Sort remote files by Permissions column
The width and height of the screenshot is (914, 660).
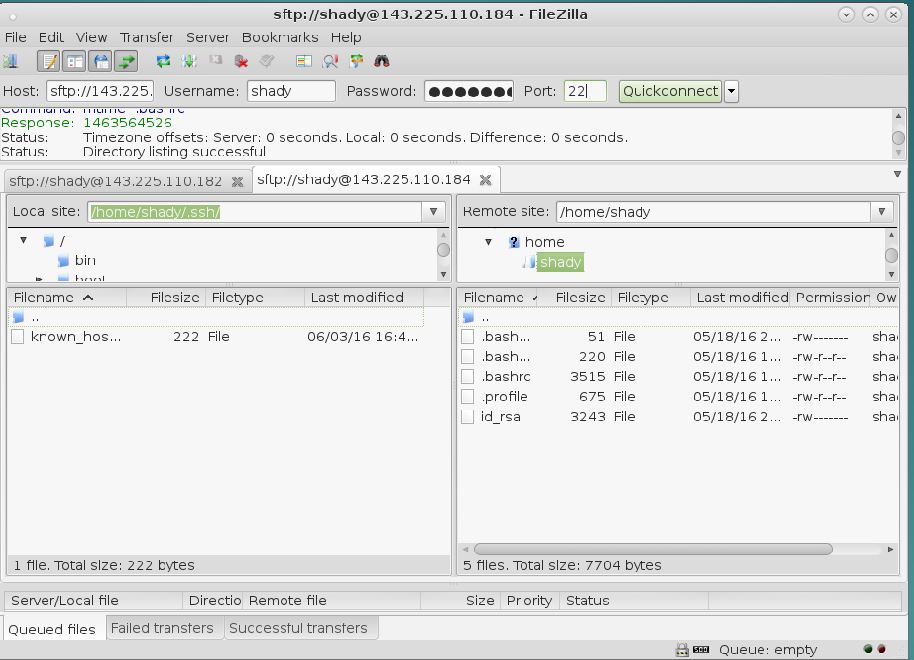click(x=832, y=297)
